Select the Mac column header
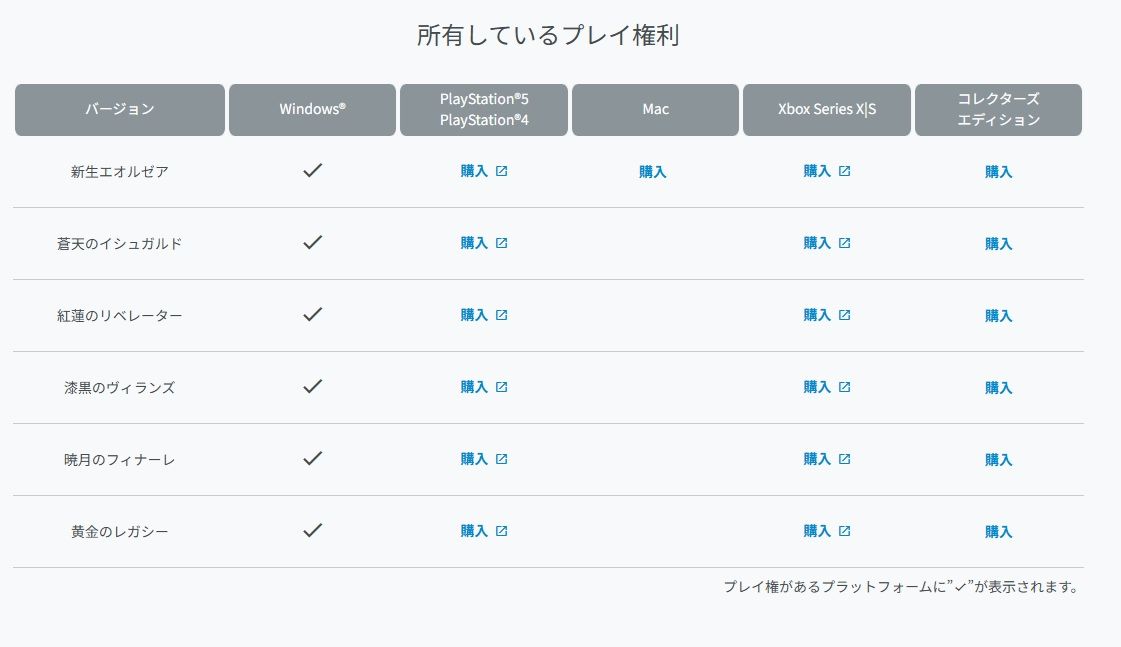1121x647 pixels. [x=656, y=109]
